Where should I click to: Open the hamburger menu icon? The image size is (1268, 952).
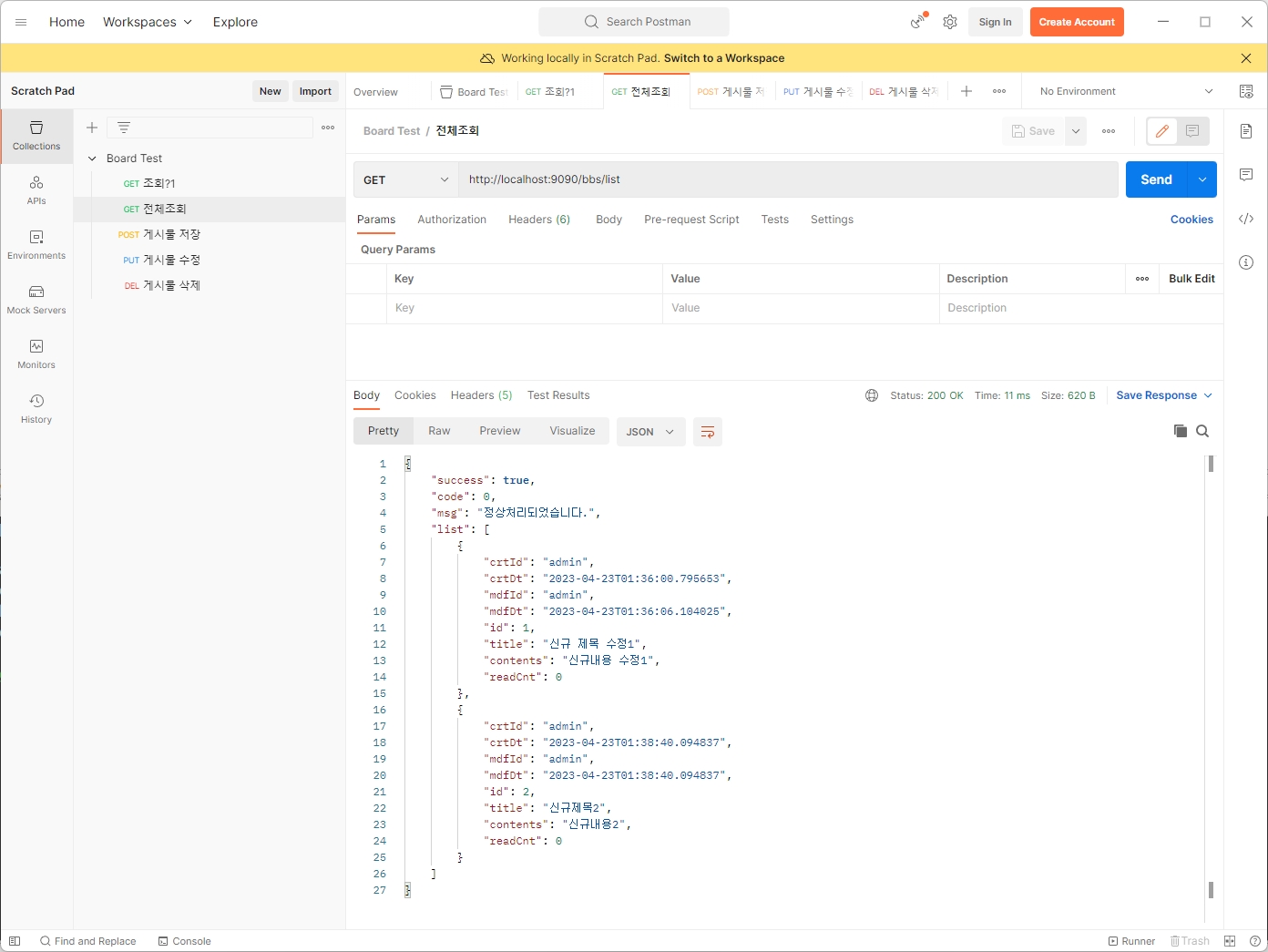coord(21,22)
